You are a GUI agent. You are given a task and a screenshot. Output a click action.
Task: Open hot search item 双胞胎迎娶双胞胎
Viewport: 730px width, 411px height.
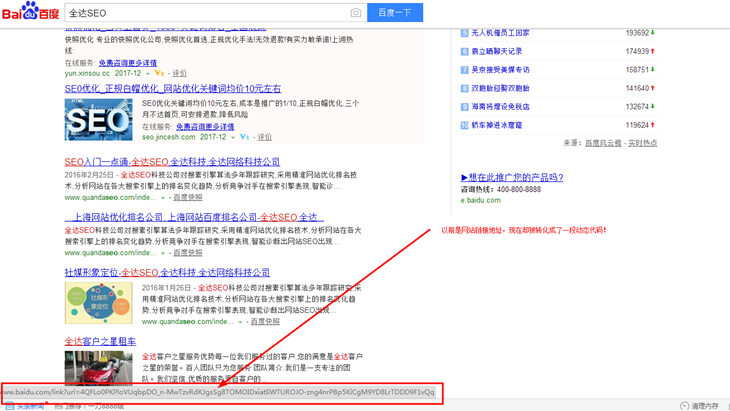point(500,88)
